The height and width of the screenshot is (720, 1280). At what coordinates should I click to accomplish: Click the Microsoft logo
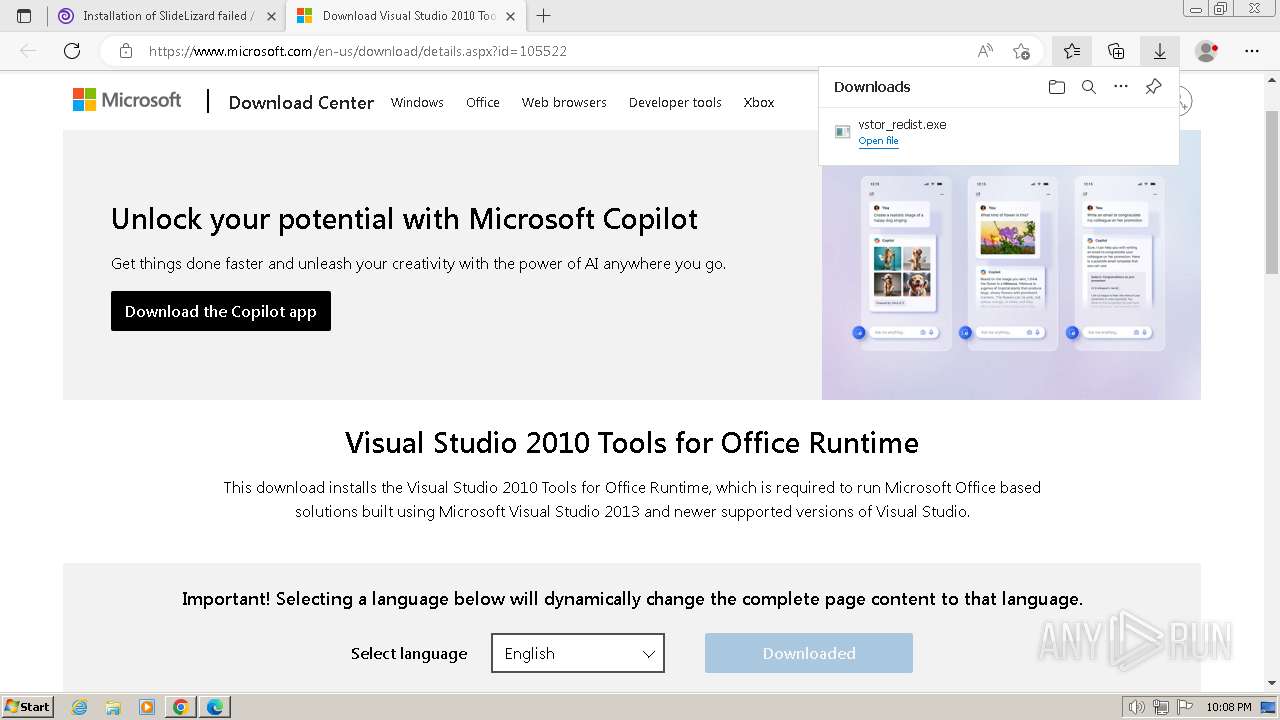coord(127,100)
